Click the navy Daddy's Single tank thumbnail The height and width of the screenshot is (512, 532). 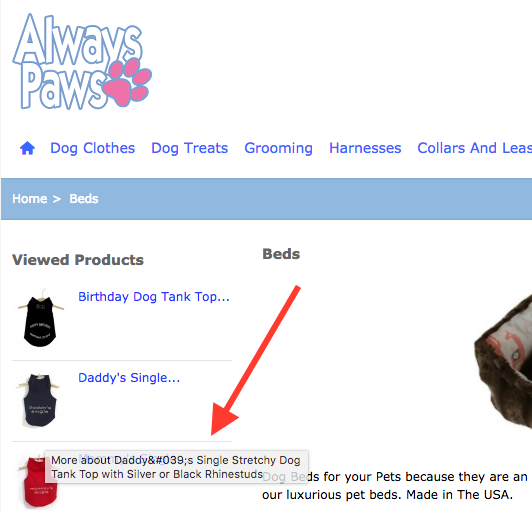click(x=39, y=400)
